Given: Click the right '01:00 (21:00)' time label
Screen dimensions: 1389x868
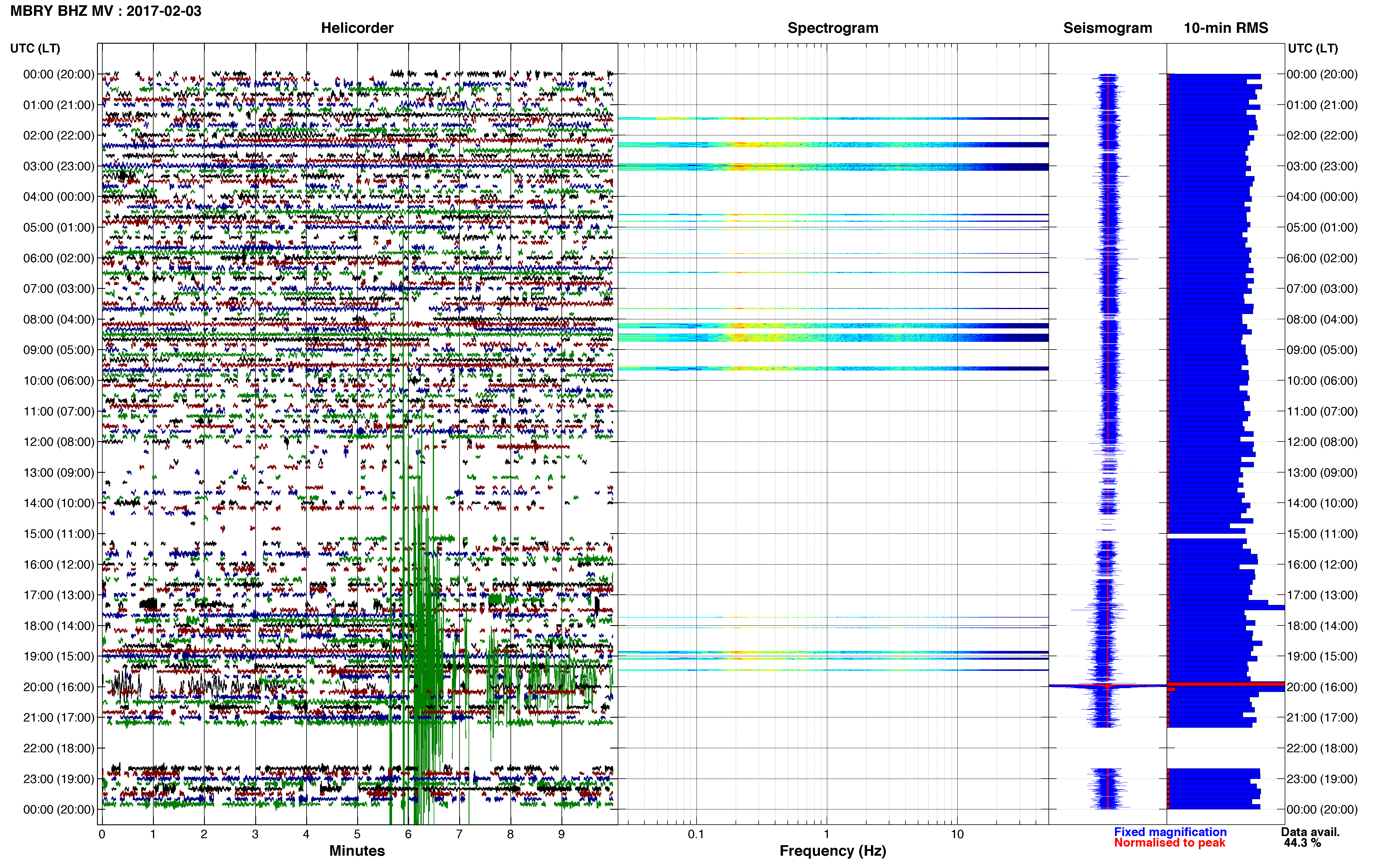Looking at the screenshot, I should coord(1322,105).
